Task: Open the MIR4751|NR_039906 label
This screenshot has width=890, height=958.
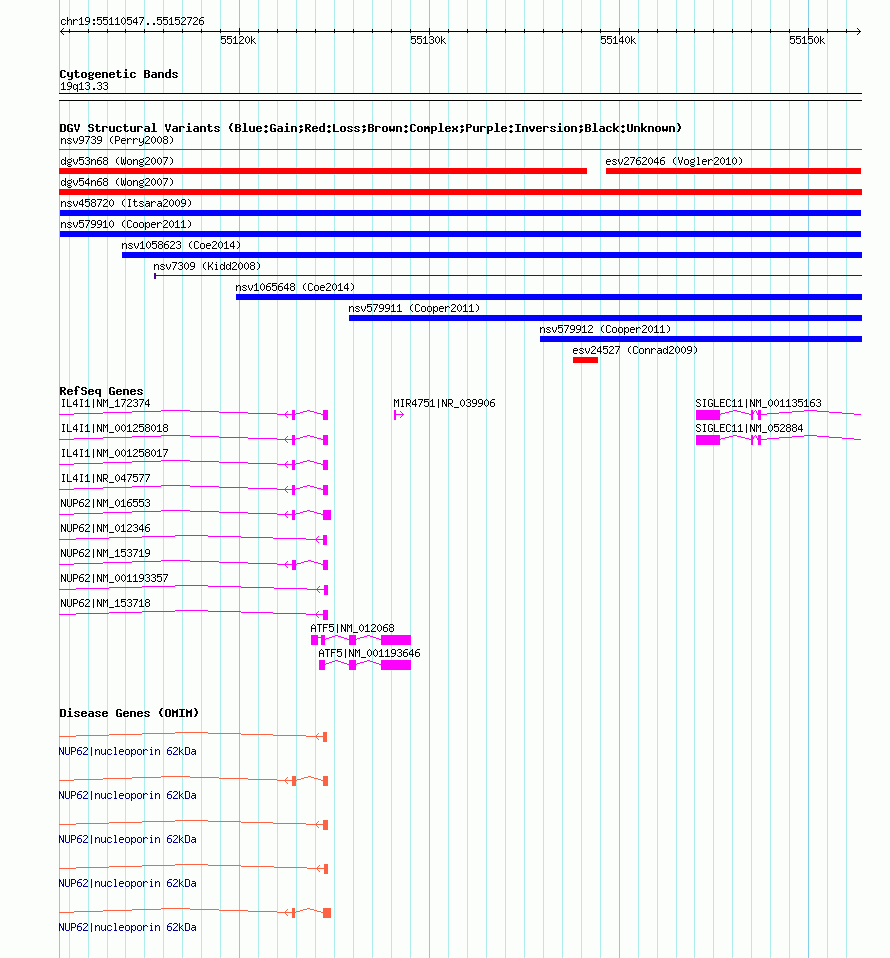Action: tap(444, 403)
